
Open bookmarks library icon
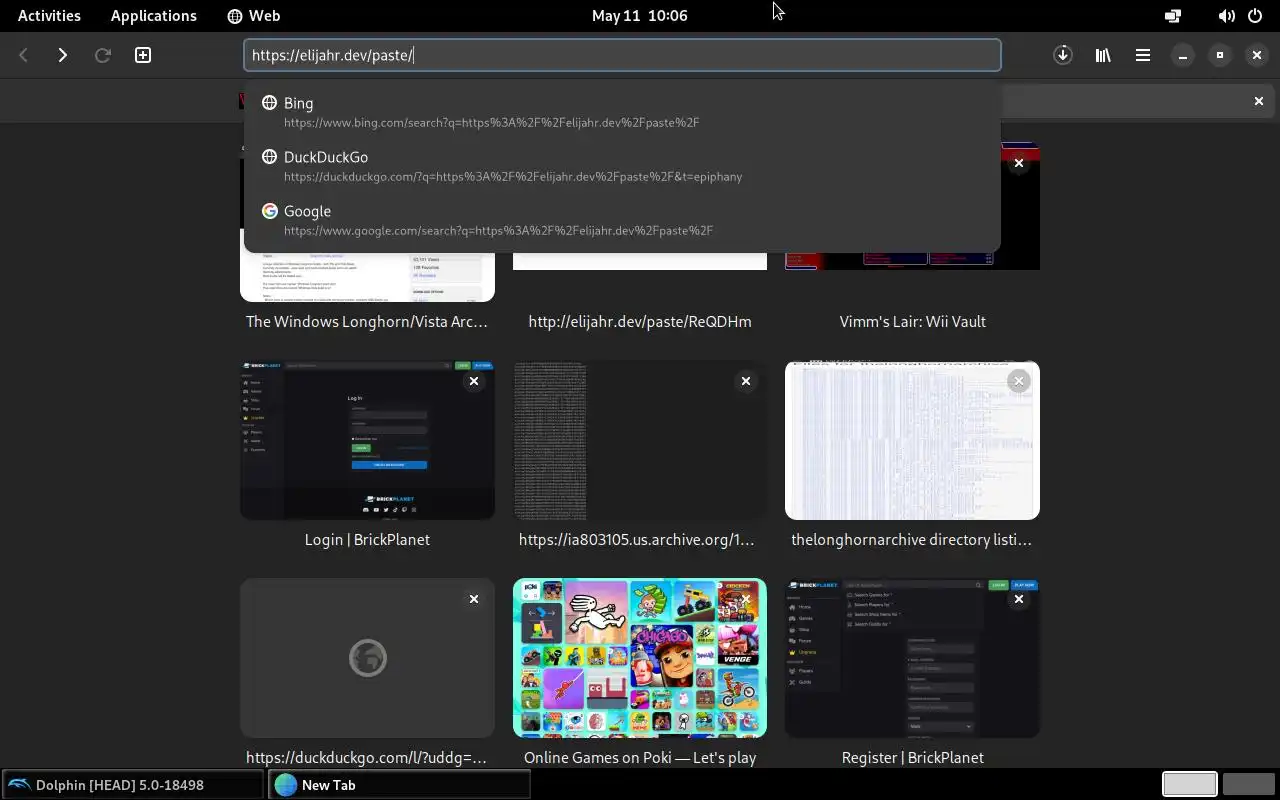pos(1103,55)
